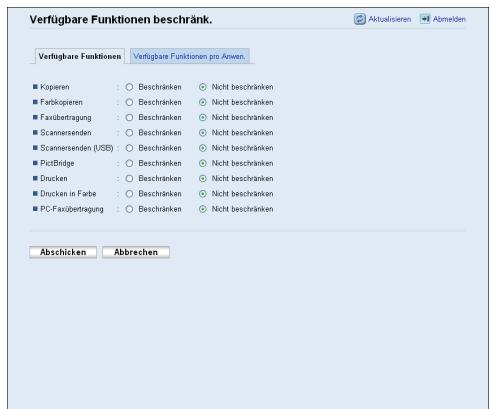490x409 pixels.
Task: Click the Abbrechen button
Action: pyautogui.click(x=136, y=252)
